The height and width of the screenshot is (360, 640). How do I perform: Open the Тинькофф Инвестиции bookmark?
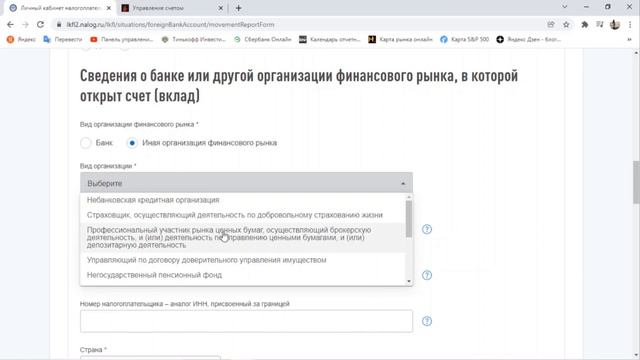pyautogui.click(x=193, y=40)
